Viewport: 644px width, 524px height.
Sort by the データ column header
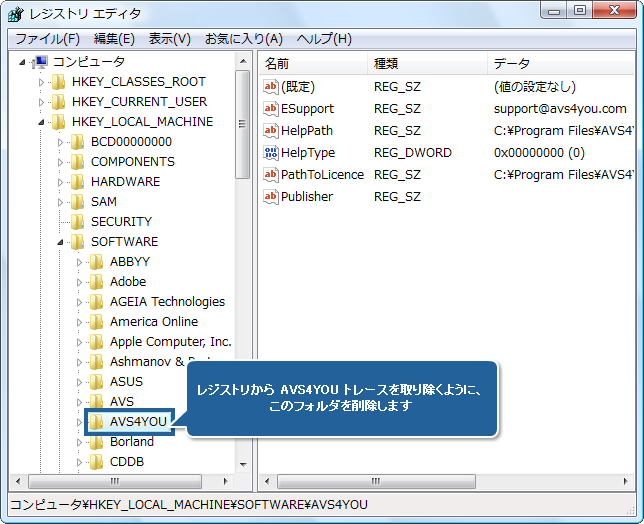point(561,64)
